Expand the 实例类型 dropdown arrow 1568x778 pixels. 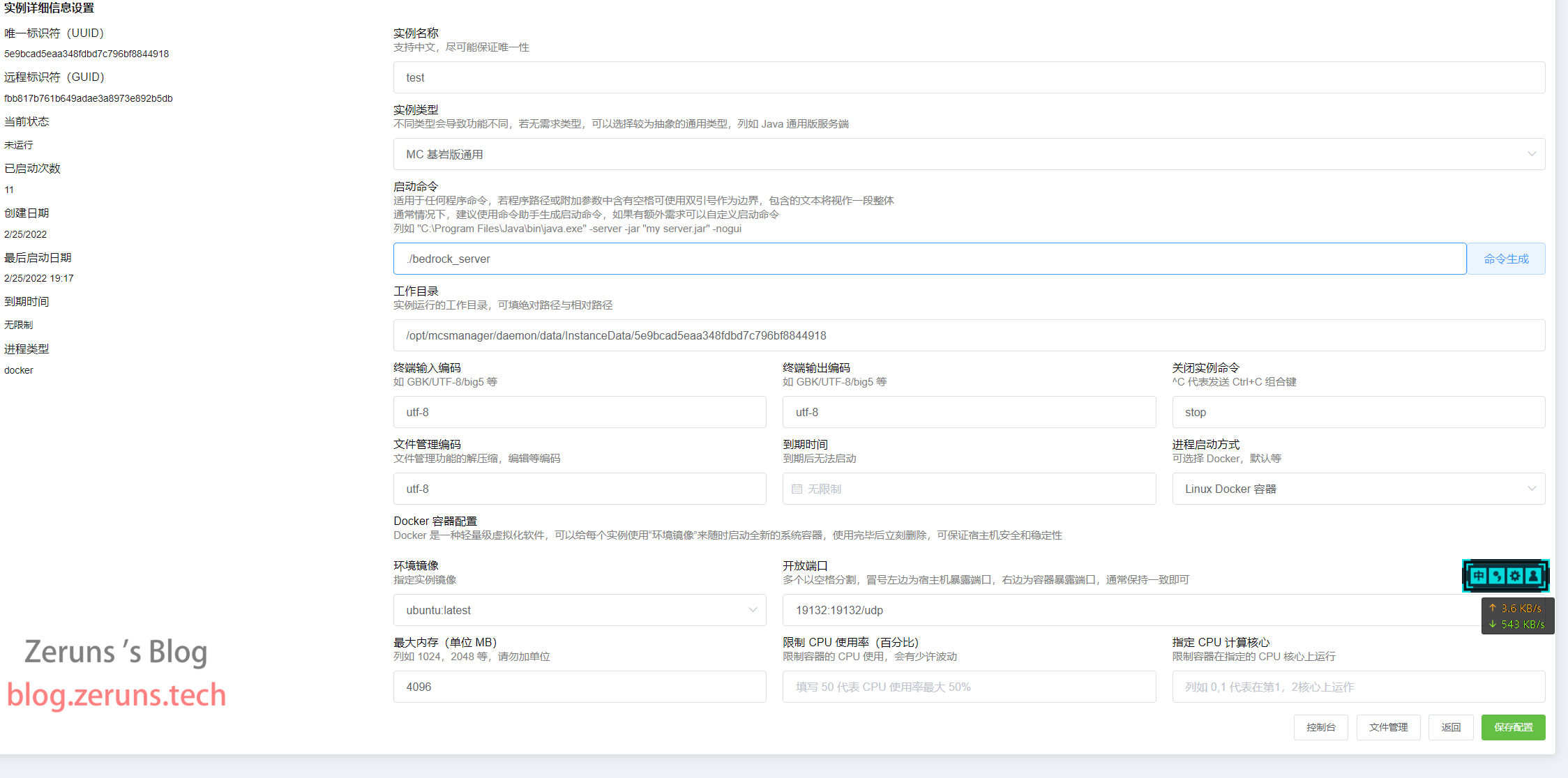[1531, 154]
